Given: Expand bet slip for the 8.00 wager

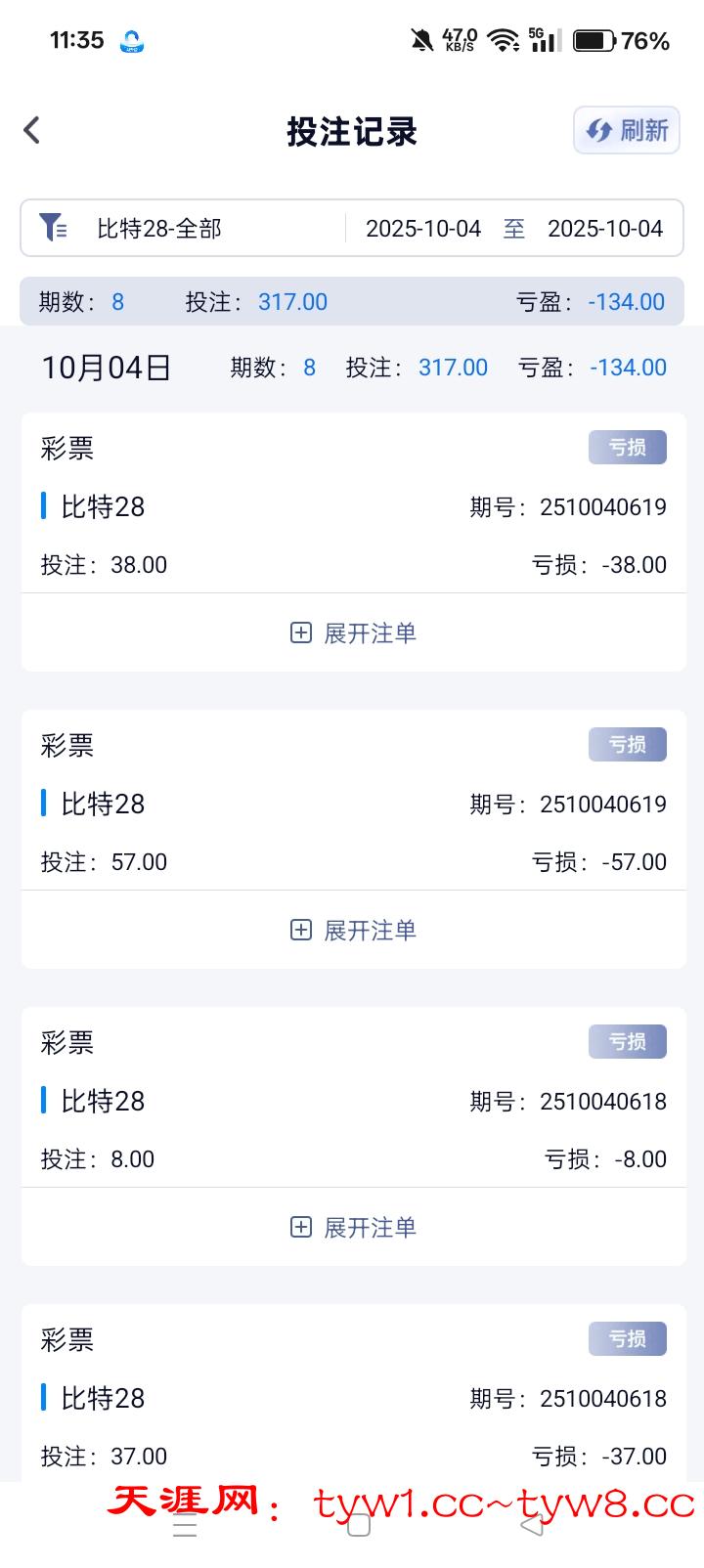Looking at the screenshot, I should 370,1228.
